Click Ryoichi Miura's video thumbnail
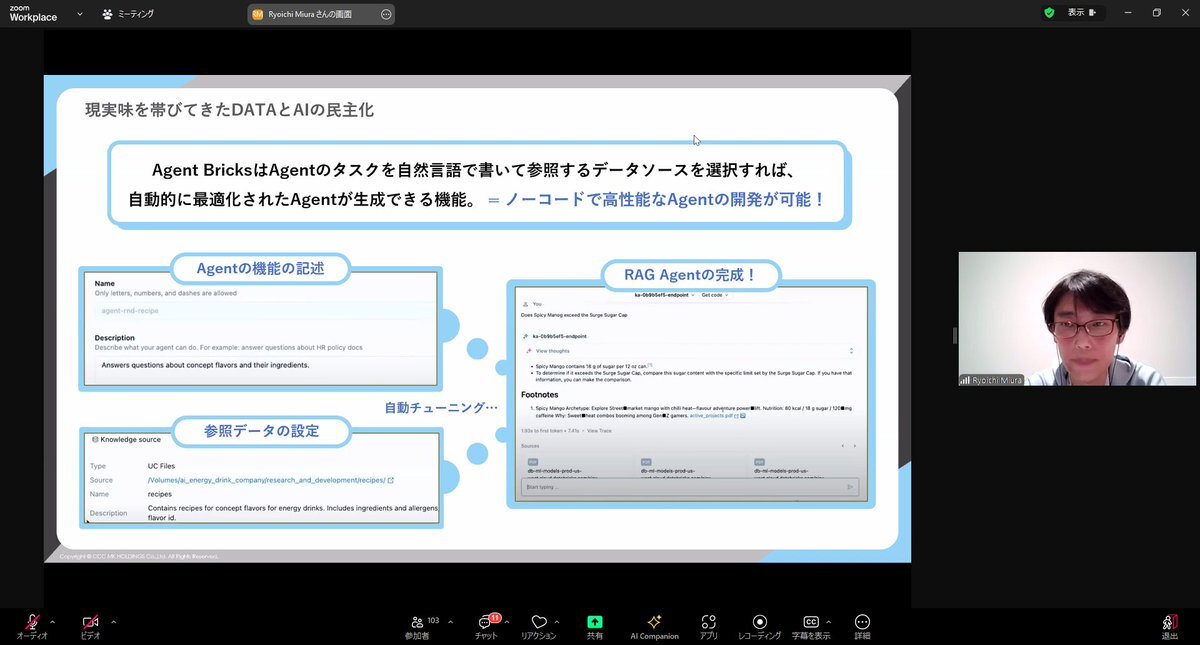 (1077, 318)
